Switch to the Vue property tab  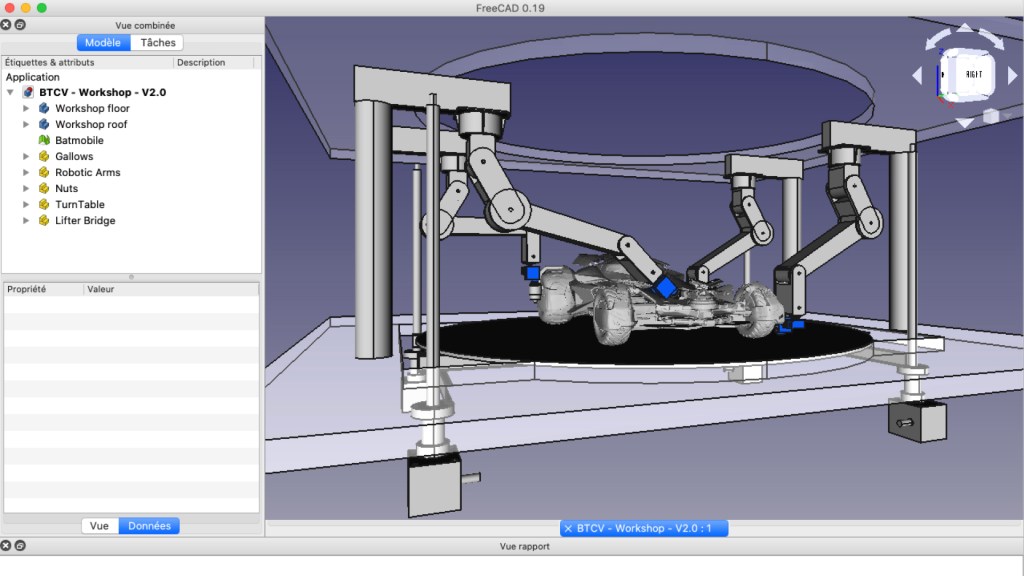coord(99,525)
